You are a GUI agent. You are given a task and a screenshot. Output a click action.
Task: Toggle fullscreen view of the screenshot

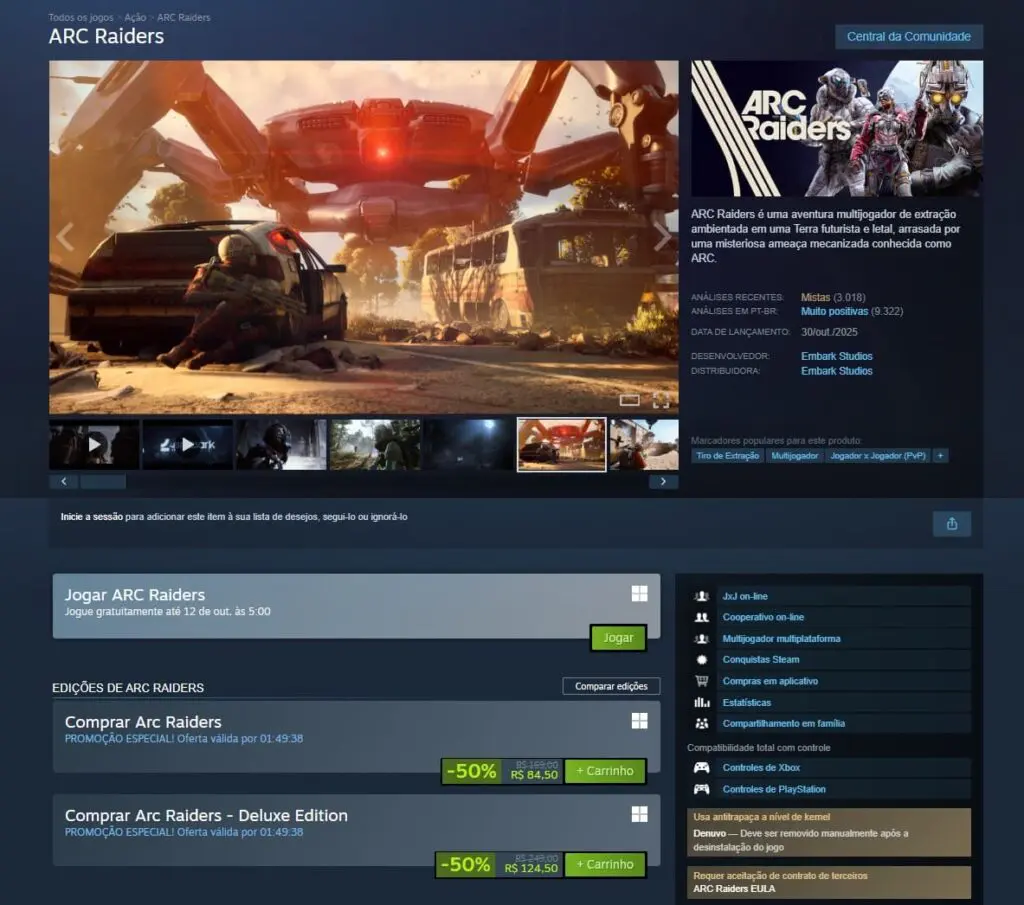tap(661, 400)
